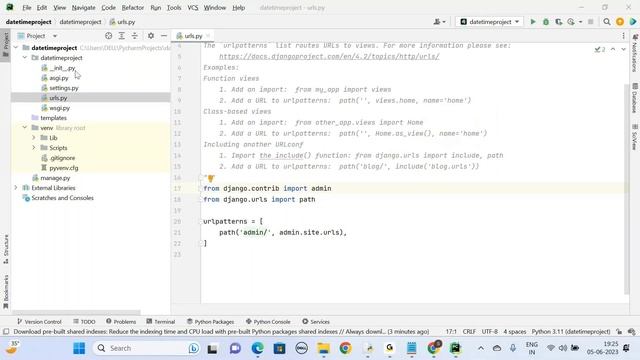Hide the Project tool window
The height and width of the screenshot is (360, 640).
click(x=164, y=36)
